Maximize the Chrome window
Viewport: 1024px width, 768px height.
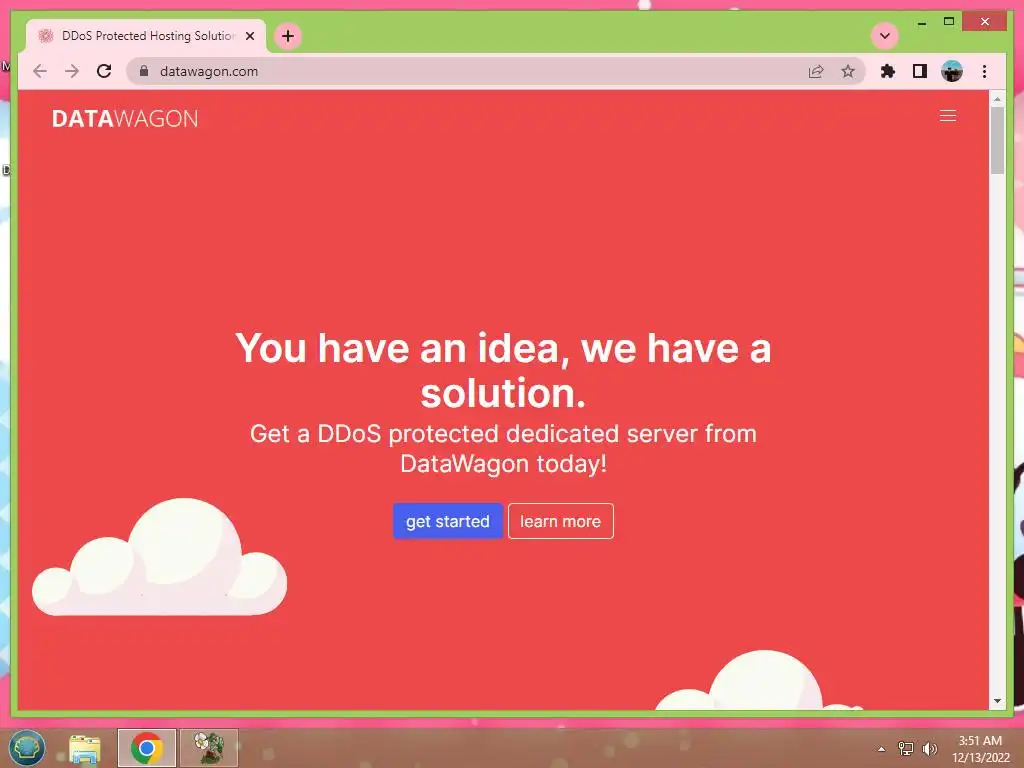point(949,22)
